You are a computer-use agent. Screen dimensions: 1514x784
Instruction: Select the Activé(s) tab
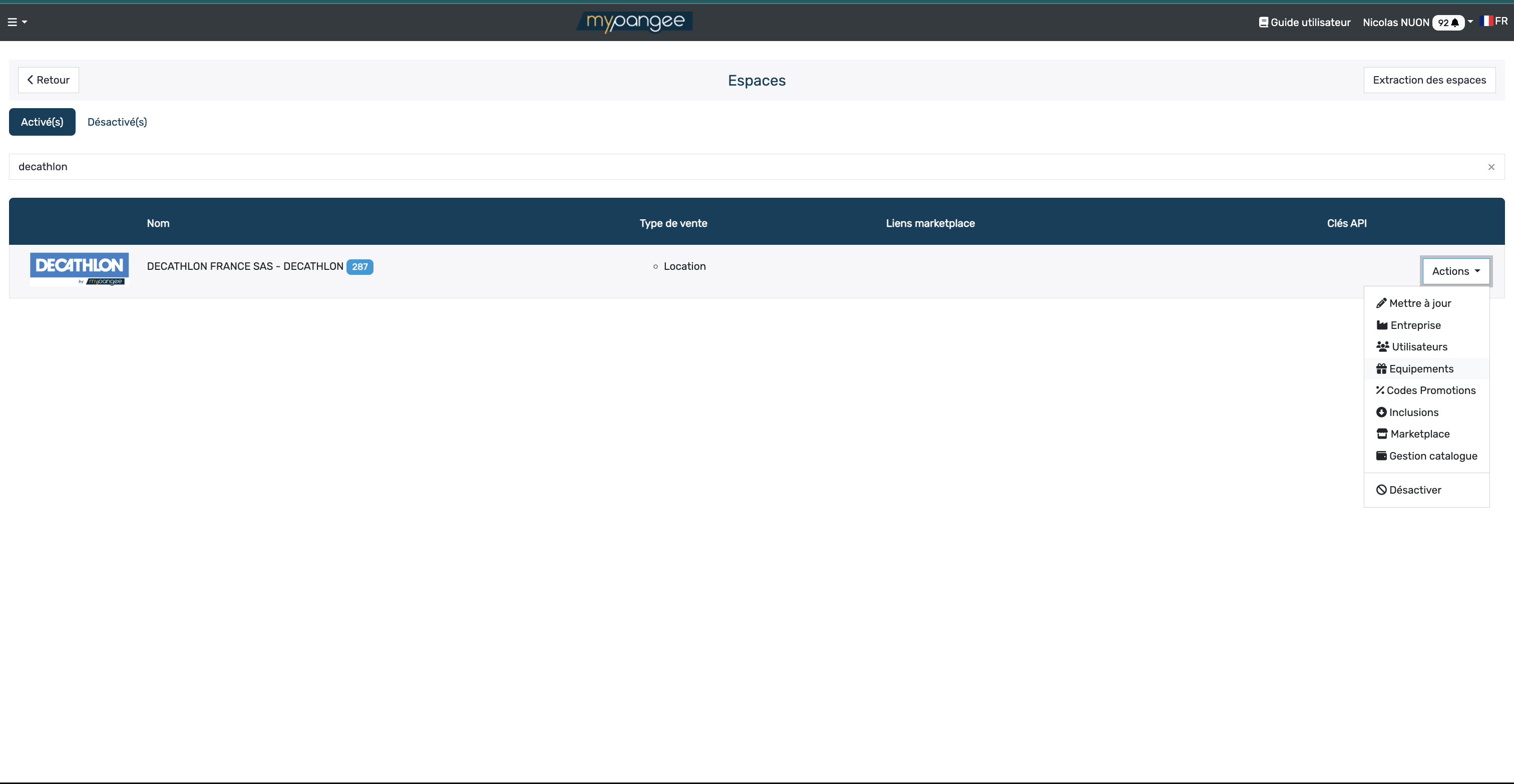(x=42, y=122)
